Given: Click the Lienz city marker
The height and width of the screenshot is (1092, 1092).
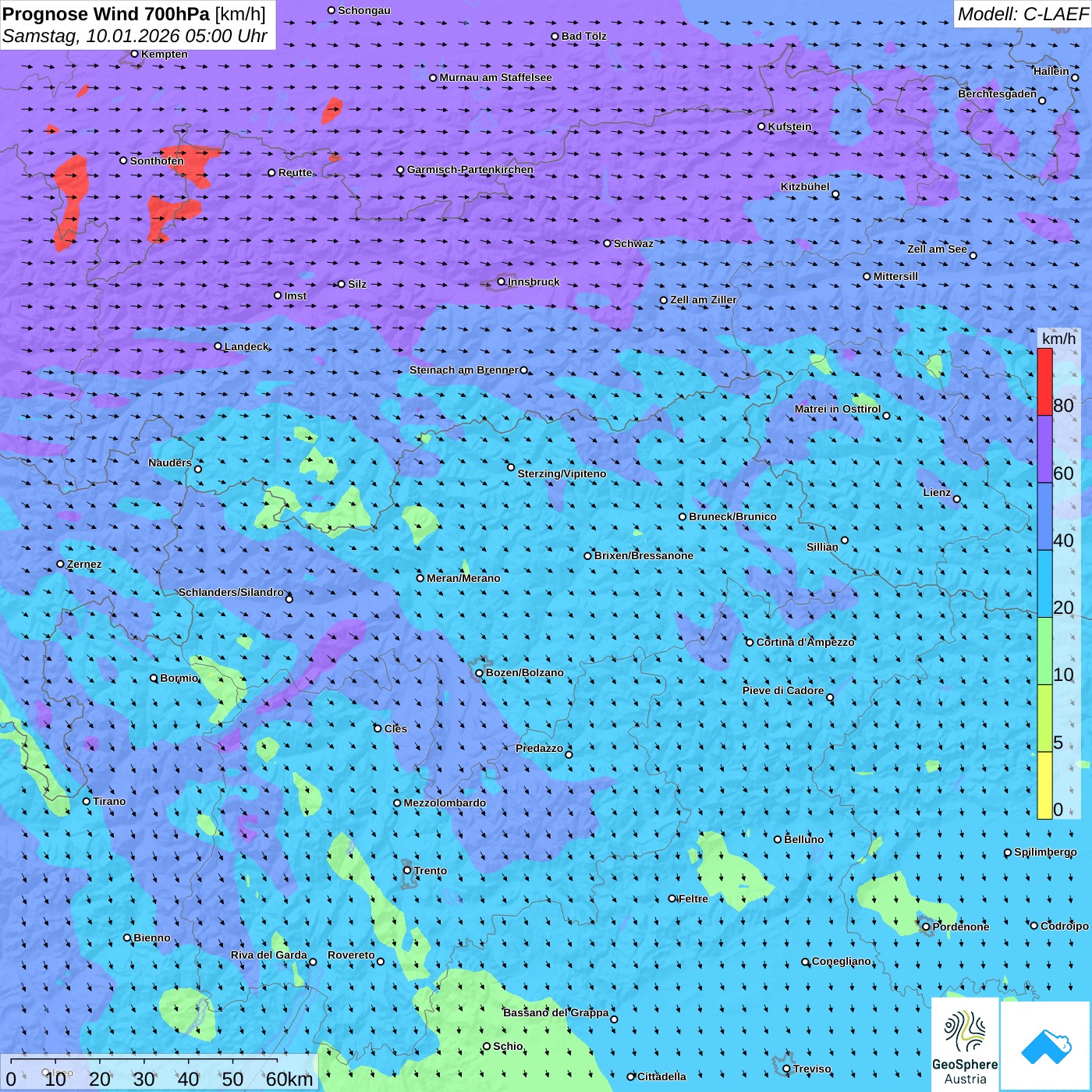Looking at the screenshot, I should coord(957,499).
